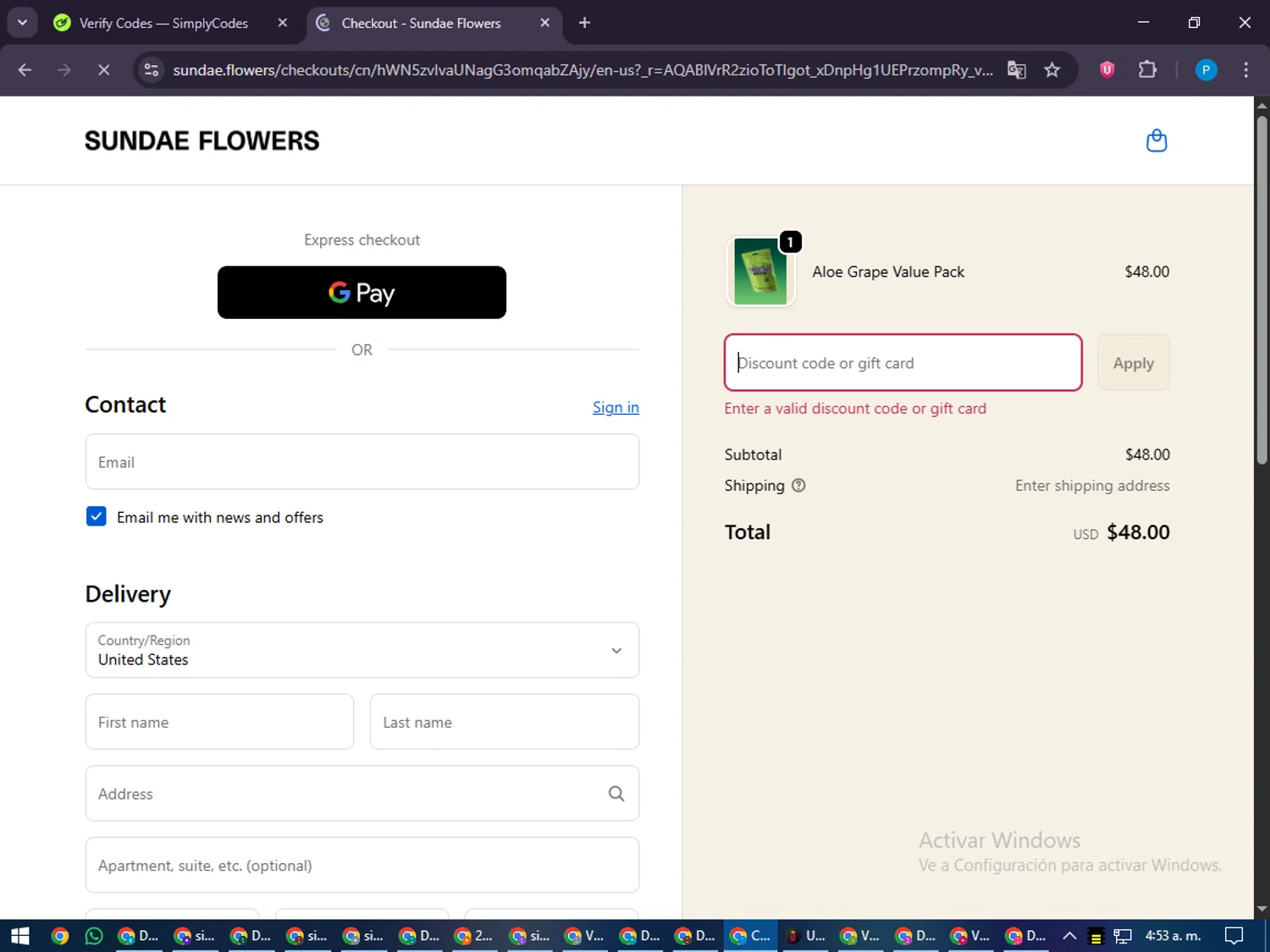
Task: Click the address search magnifier icon
Action: pos(616,794)
